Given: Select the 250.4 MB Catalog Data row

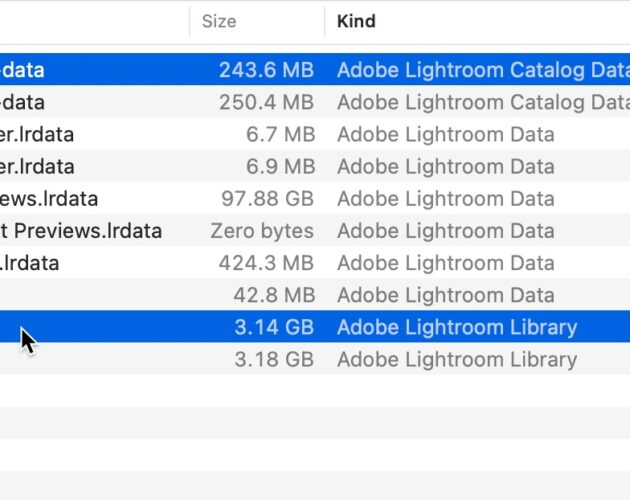Looking at the screenshot, I should point(315,101).
